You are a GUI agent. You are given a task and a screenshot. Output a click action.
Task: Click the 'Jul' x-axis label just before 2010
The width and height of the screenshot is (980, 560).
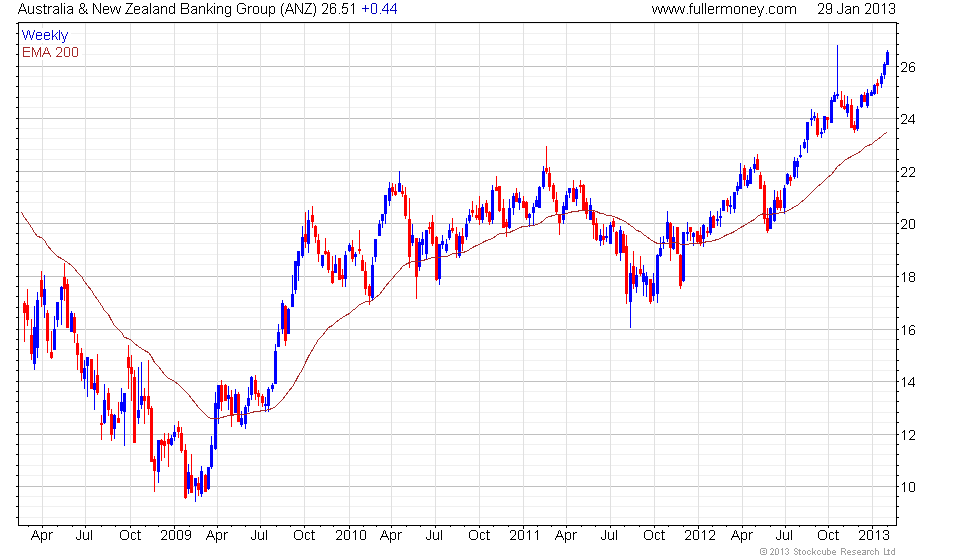(x=259, y=535)
